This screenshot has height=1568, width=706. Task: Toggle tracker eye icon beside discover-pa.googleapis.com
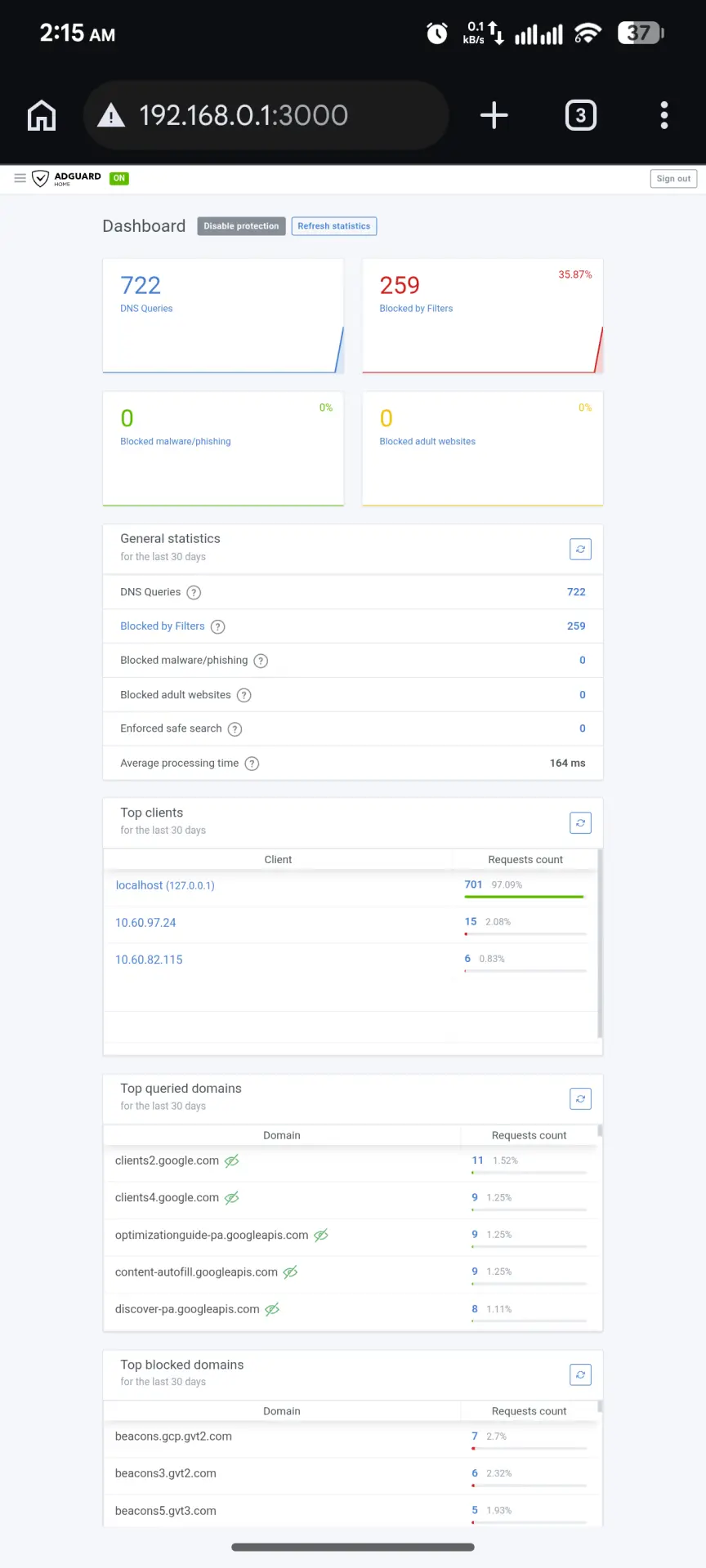(x=272, y=1309)
